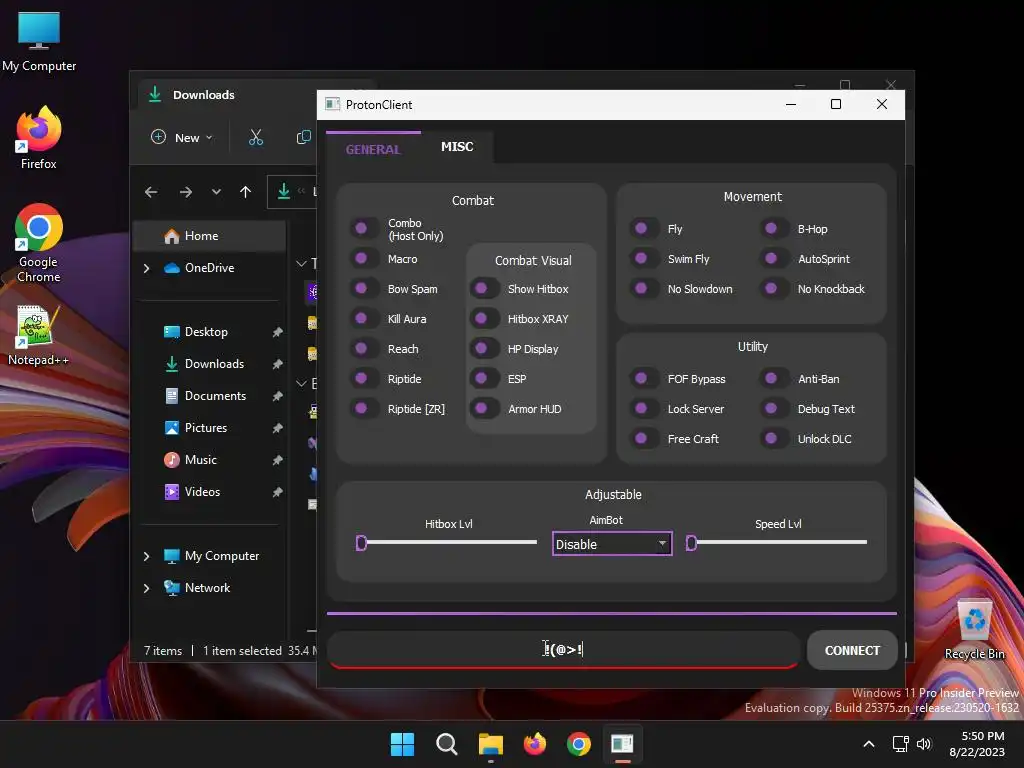Select Home in Explorer navigation
This screenshot has width=1024, height=768.
(x=209, y=236)
